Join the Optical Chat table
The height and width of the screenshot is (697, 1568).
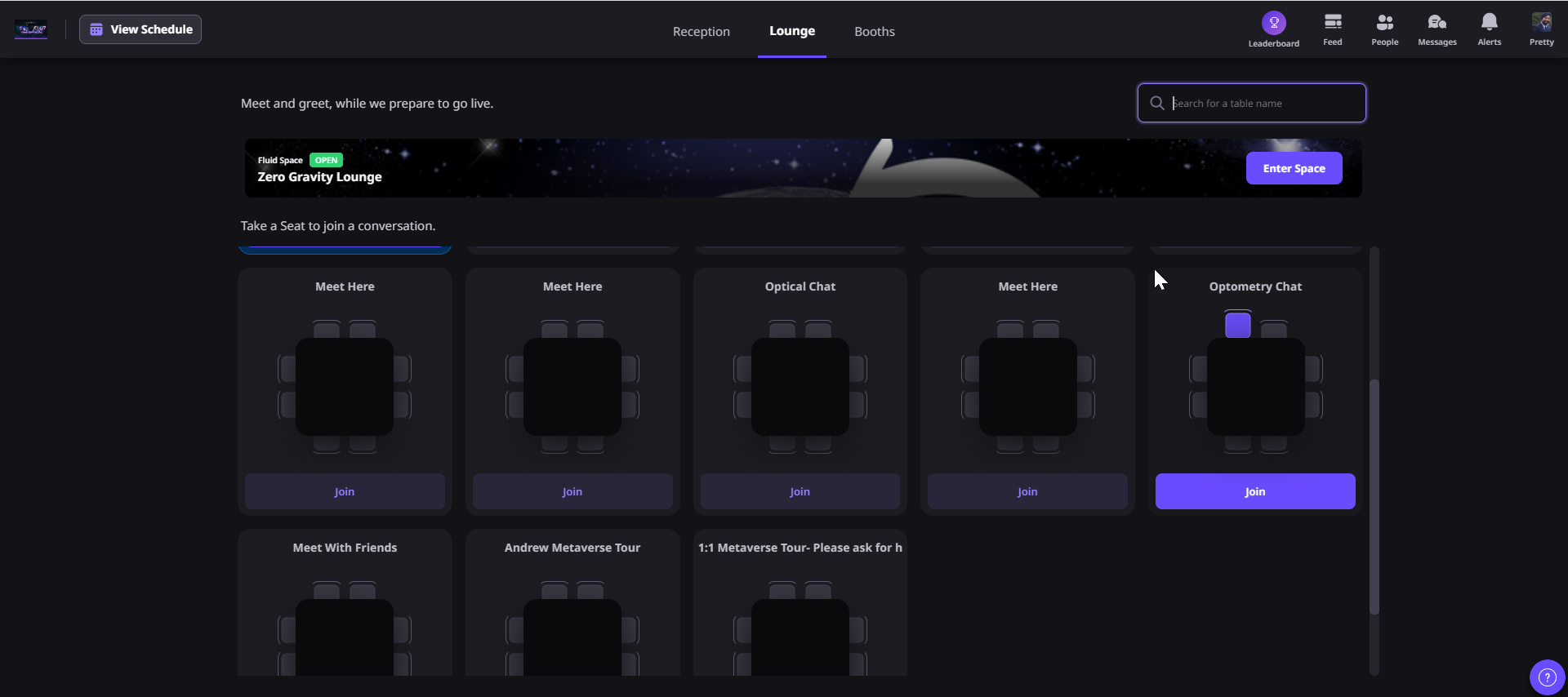[800, 491]
